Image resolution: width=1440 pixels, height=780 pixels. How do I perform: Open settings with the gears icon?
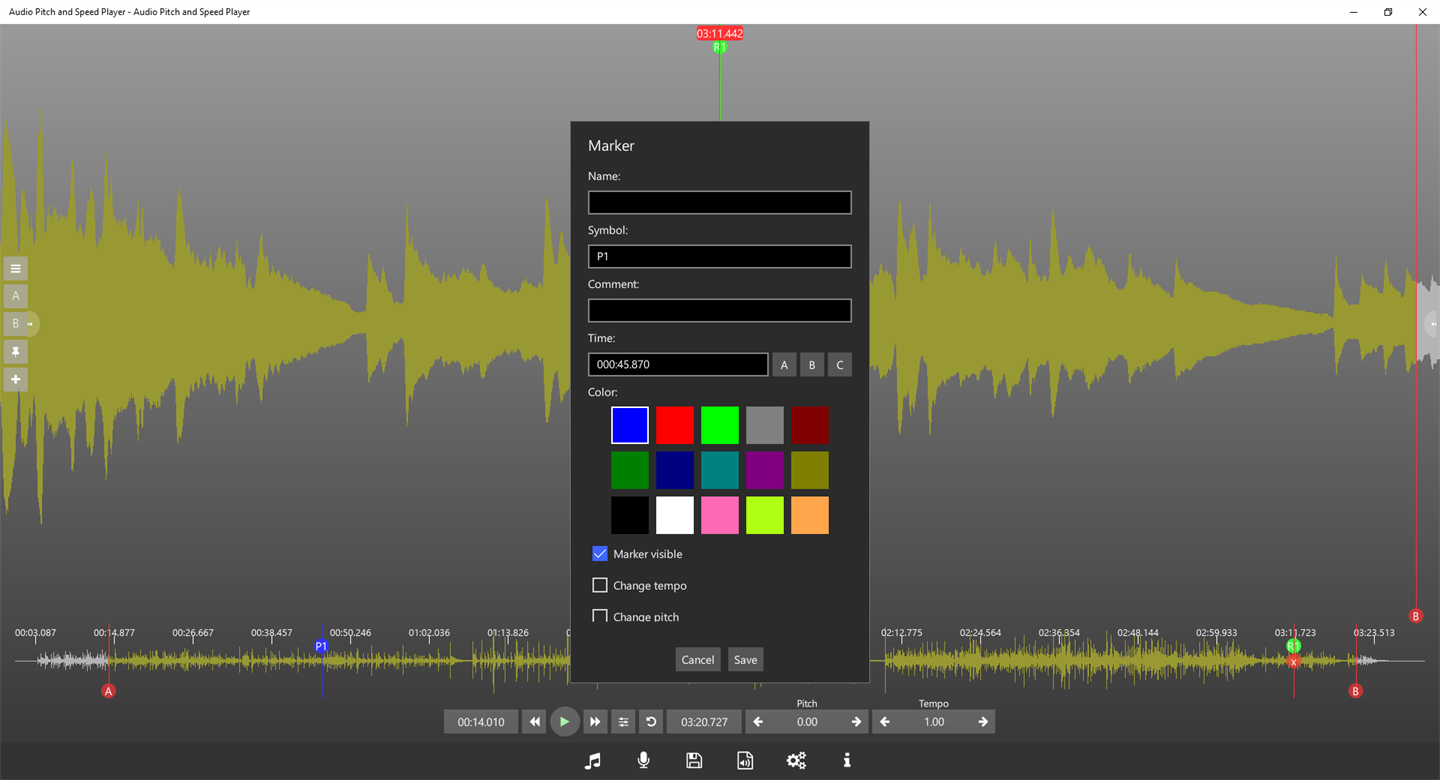796,761
